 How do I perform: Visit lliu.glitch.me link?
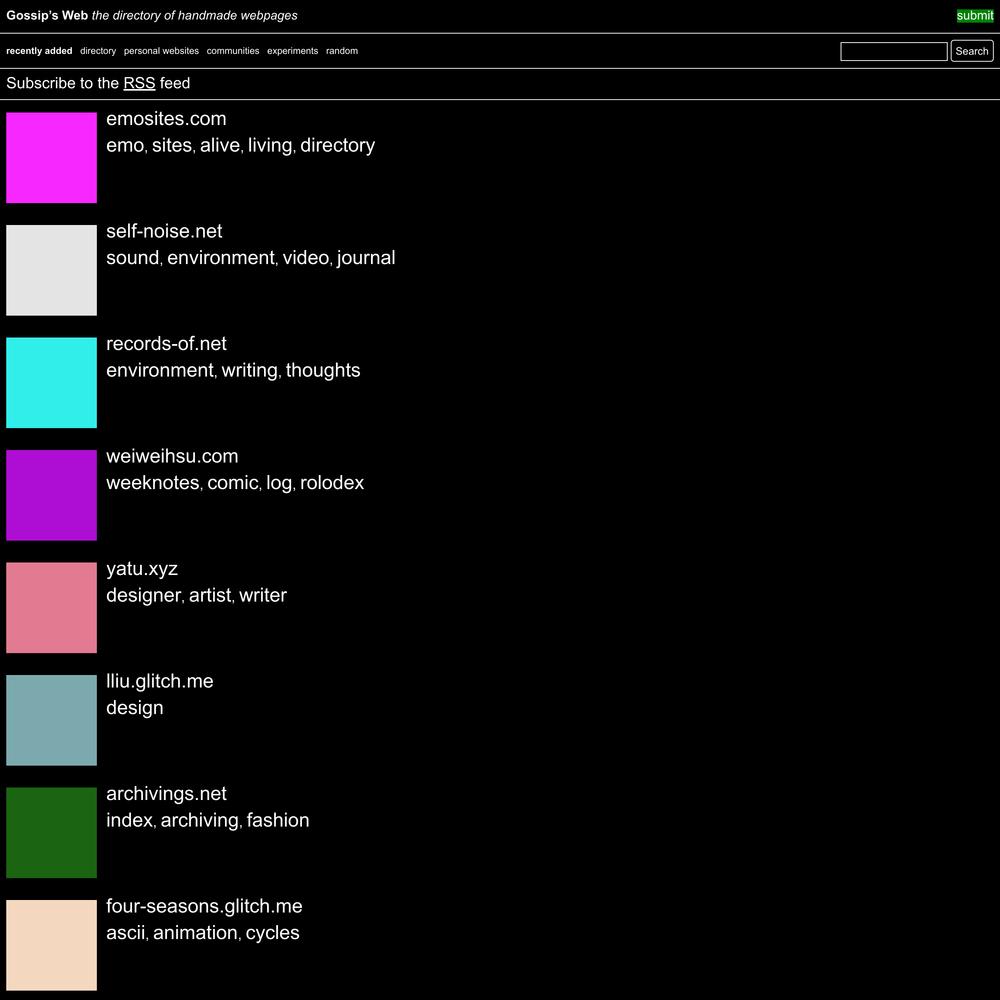pyautogui.click(x=160, y=681)
